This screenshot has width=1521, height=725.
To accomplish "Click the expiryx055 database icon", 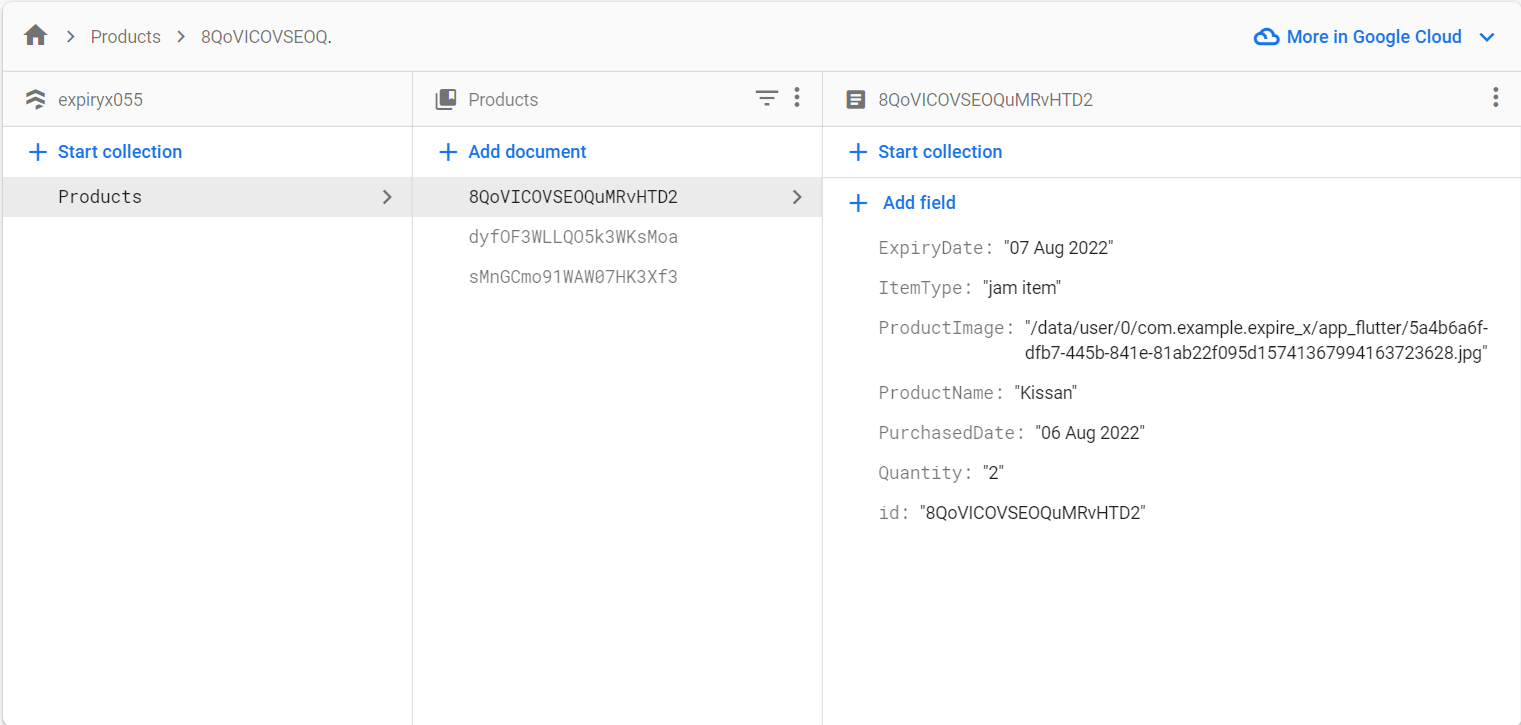I will [x=36, y=99].
